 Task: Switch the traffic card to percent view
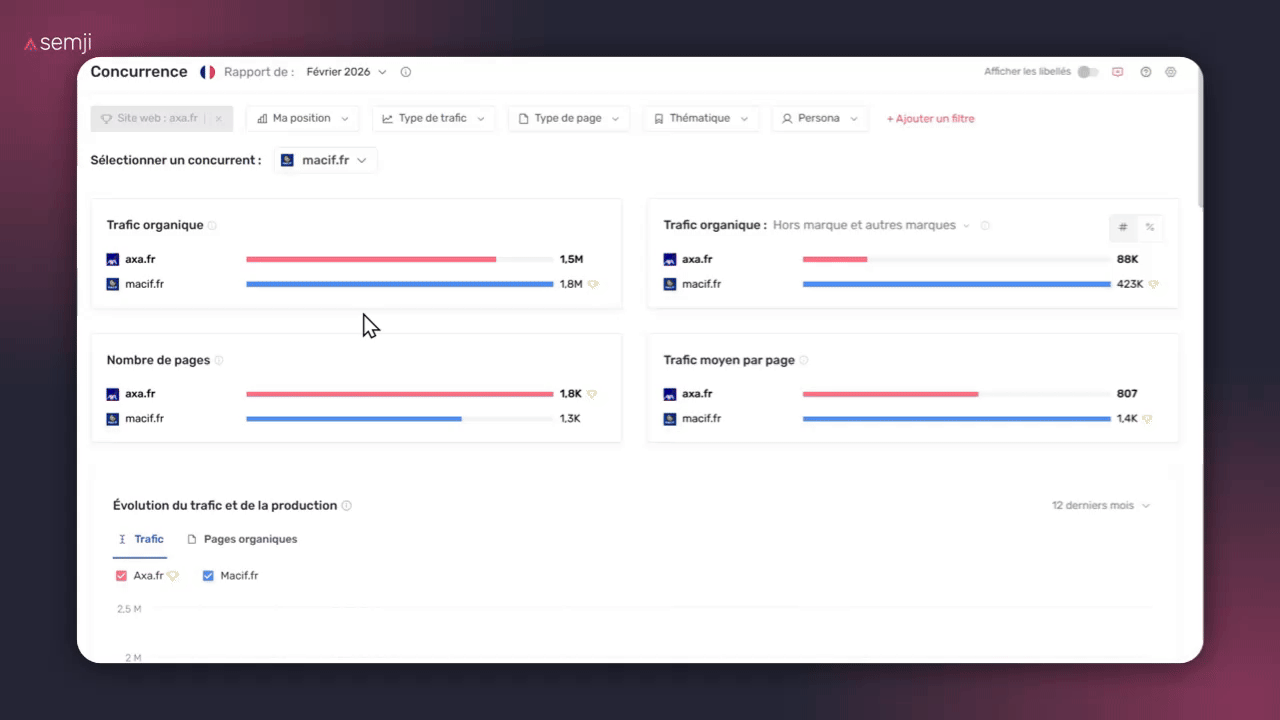point(1149,228)
